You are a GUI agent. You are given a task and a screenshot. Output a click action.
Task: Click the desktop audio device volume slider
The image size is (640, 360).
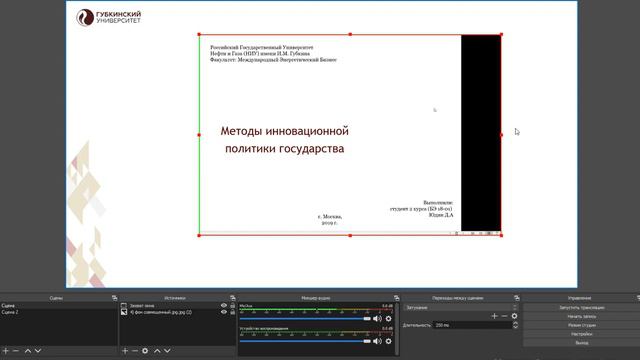[305, 341]
